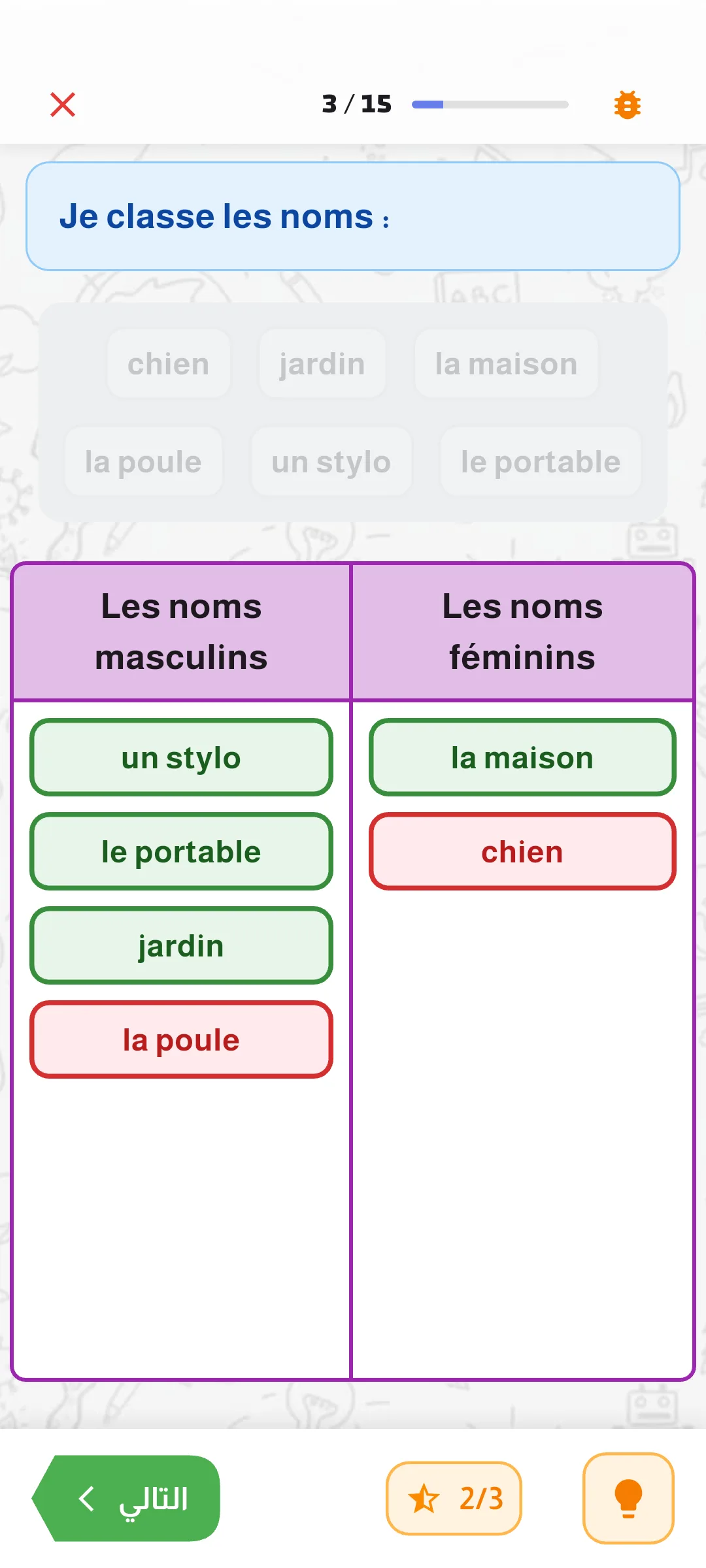Click the green next button التالي

126,1498
